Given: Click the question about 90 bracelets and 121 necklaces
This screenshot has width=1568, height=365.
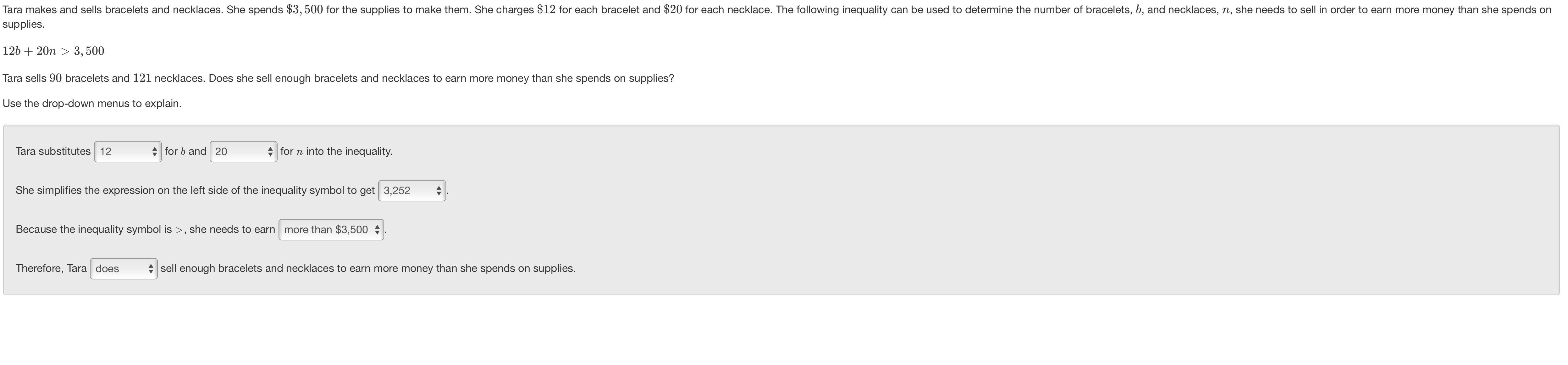Looking at the screenshot, I should 339,79.
